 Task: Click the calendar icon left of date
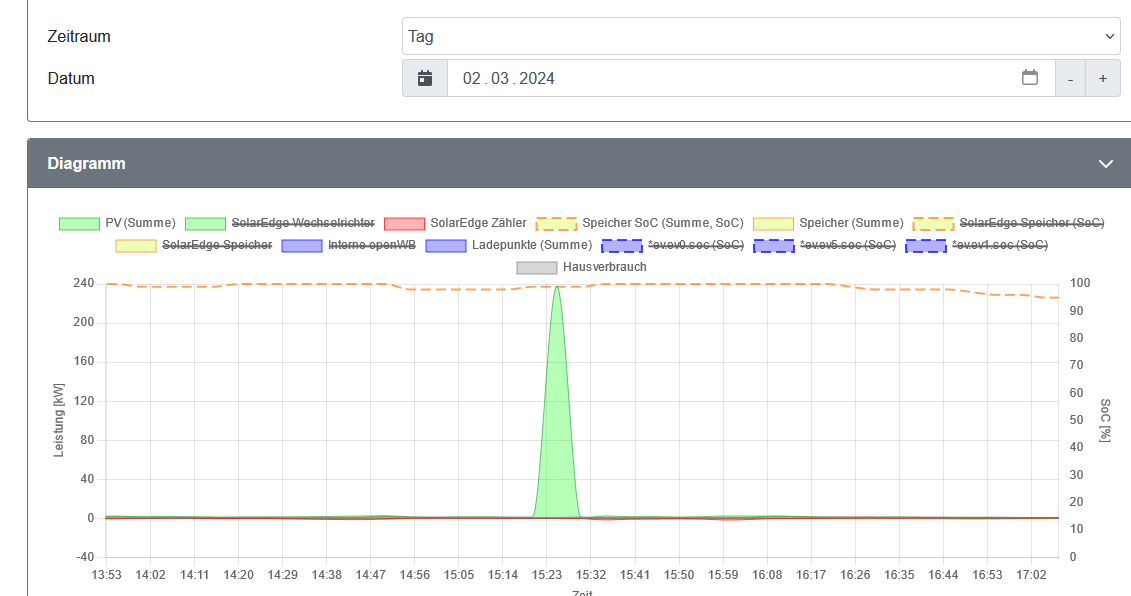[425, 79]
